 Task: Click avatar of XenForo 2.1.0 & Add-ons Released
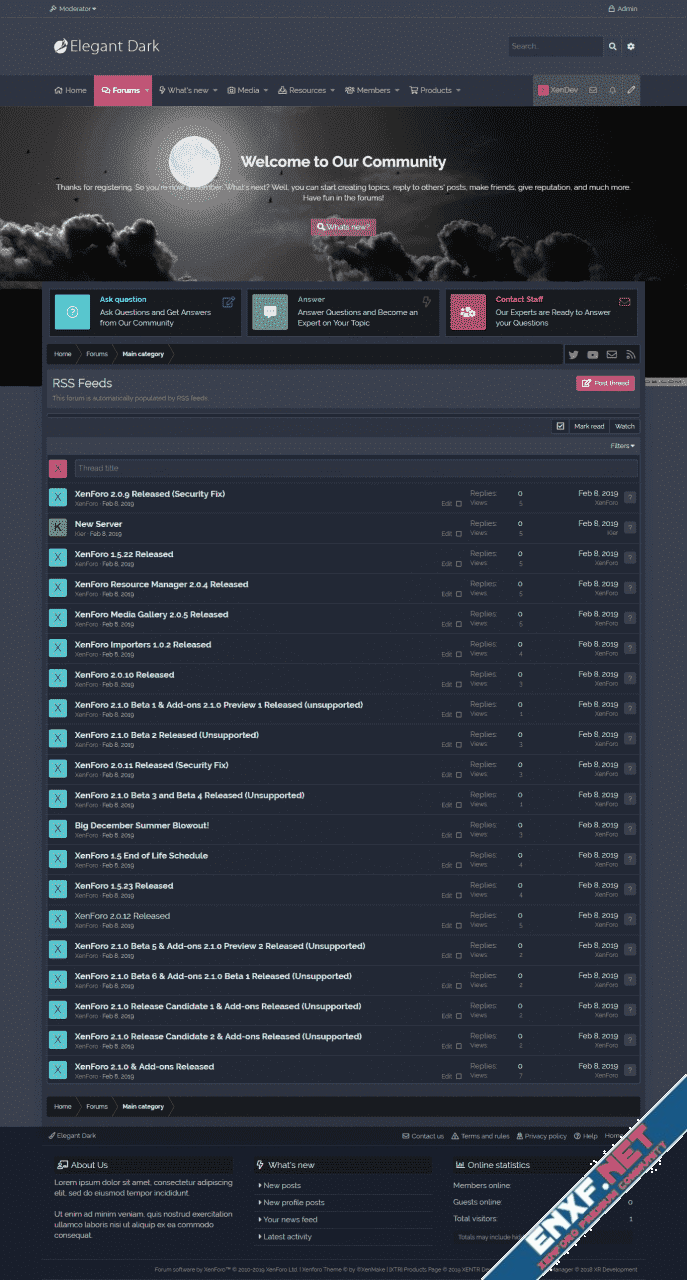pyautogui.click(x=58, y=1070)
